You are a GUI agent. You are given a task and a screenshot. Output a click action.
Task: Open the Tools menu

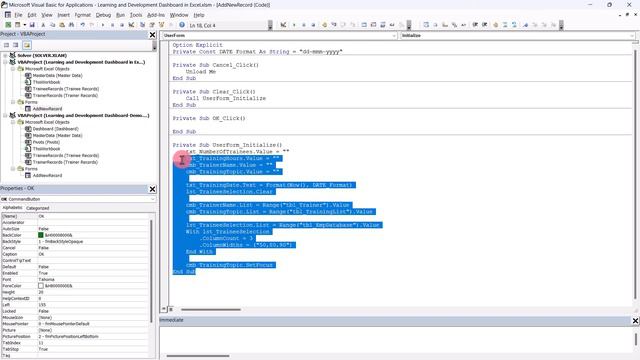pyautogui.click(x=136, y=15)
